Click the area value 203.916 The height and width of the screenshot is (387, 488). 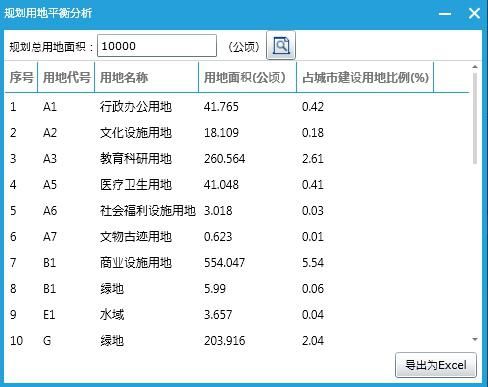tap(224, 341)
